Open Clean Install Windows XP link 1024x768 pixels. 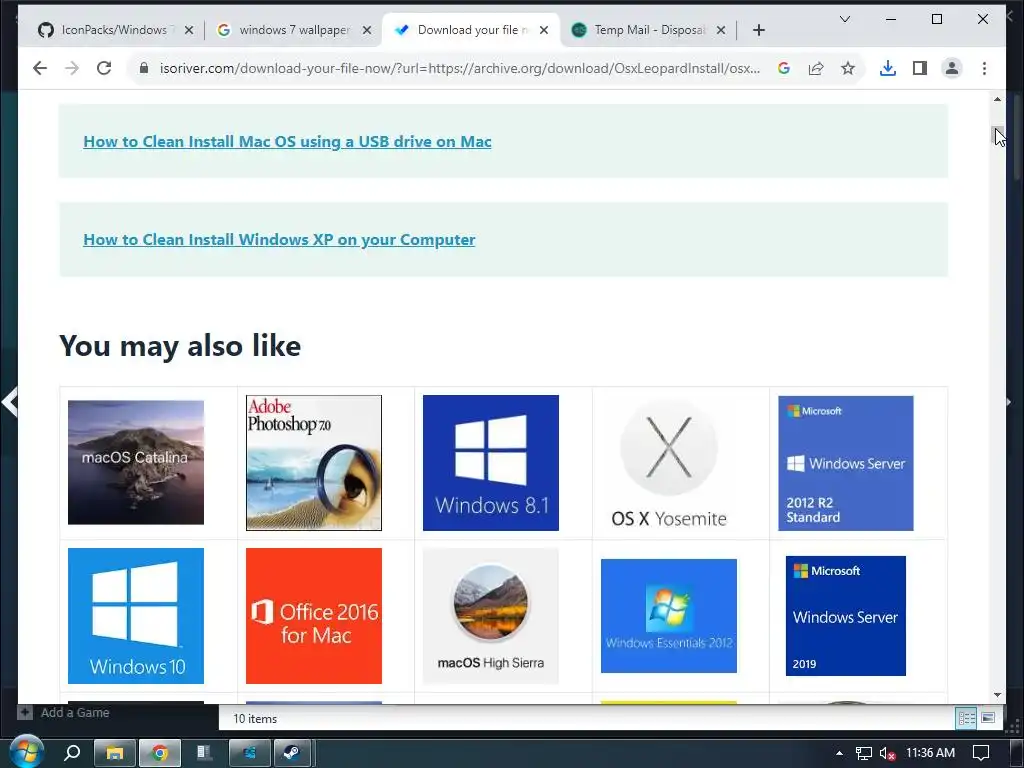coord(279,240)
